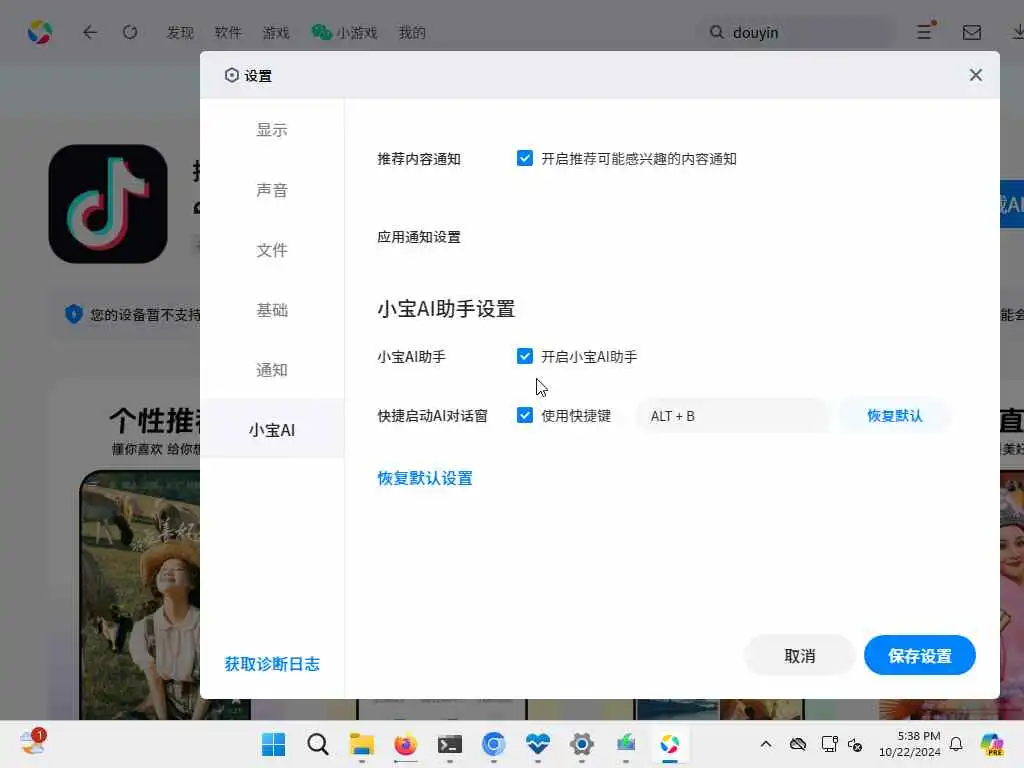
Task: Toggle 开启小宝AI助手 checkbox
Action: tap(524, 356)
